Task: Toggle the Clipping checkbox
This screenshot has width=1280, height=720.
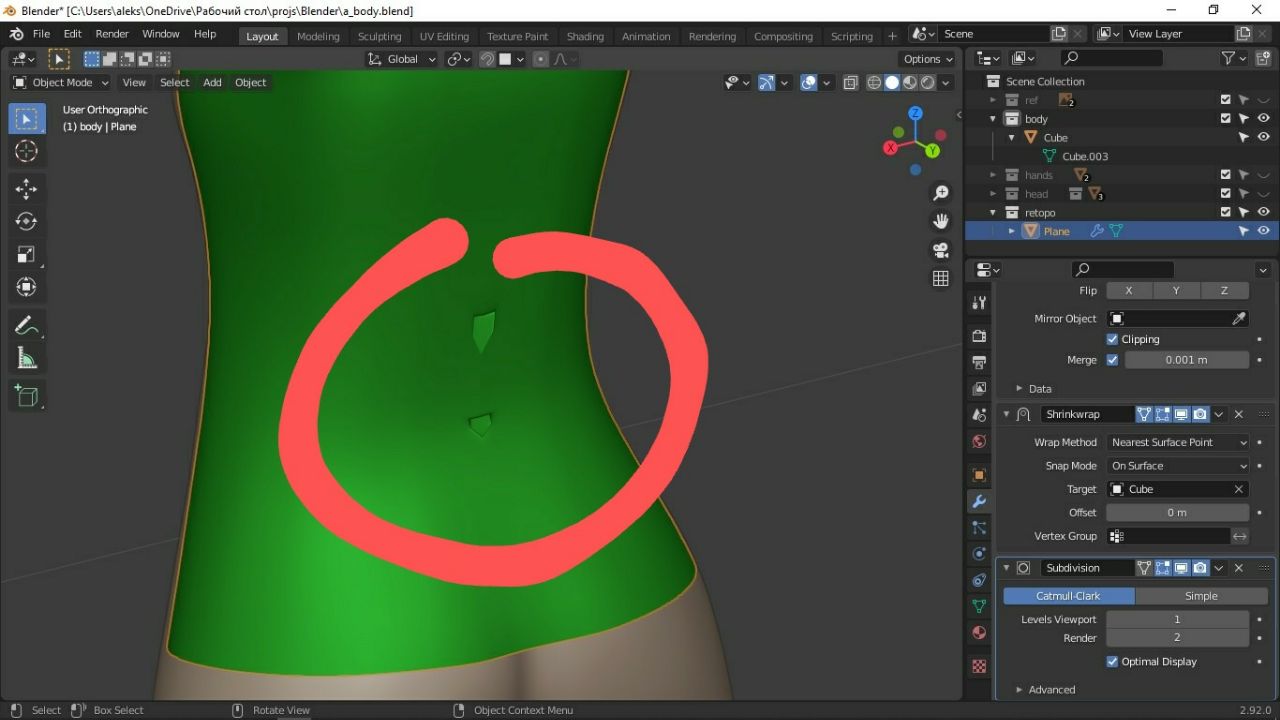Action: 1112,339
